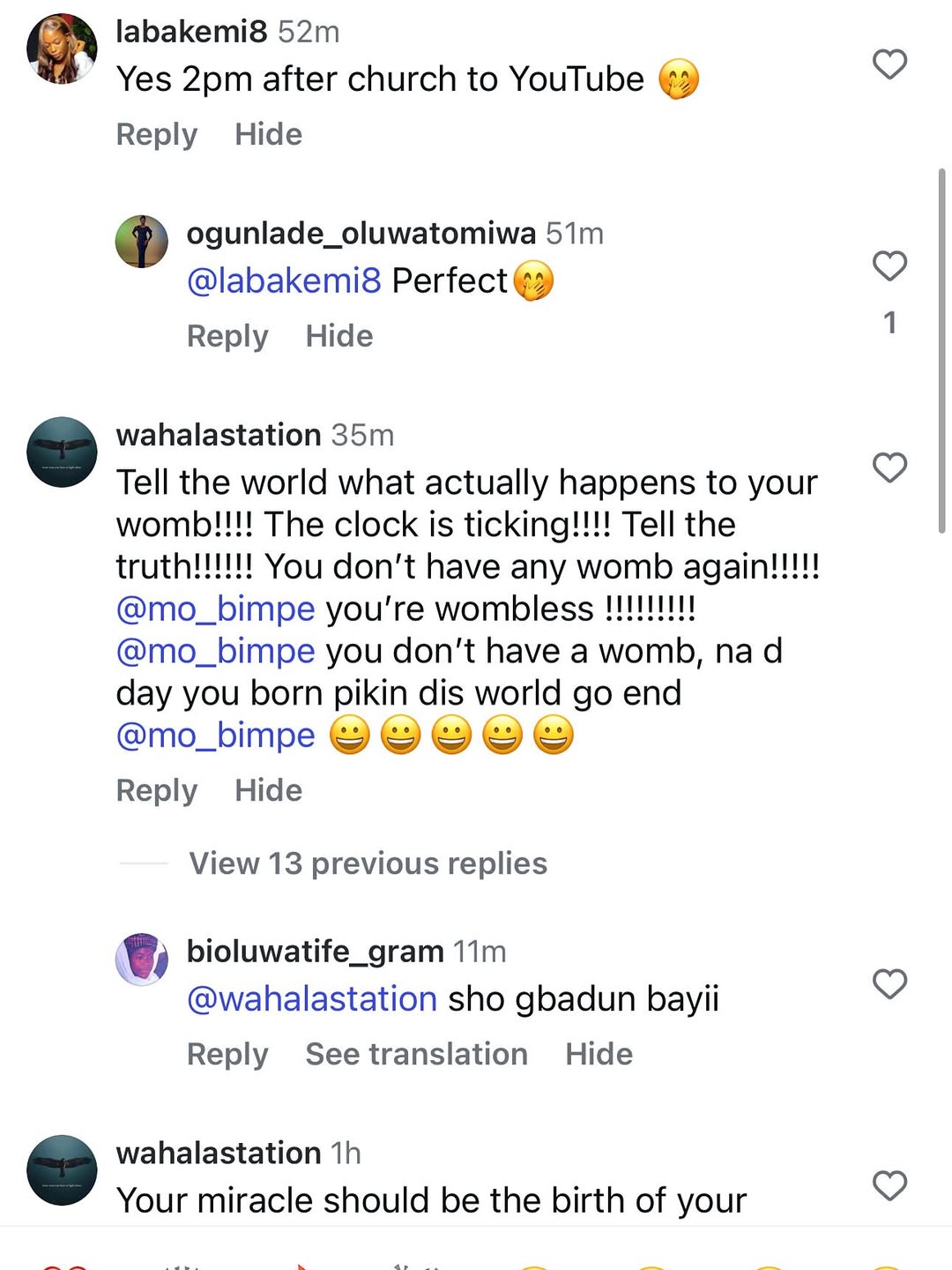Open the wahalastation username at 35m
The height and width of the screenshot is (1270, 952).
[219, 435]
